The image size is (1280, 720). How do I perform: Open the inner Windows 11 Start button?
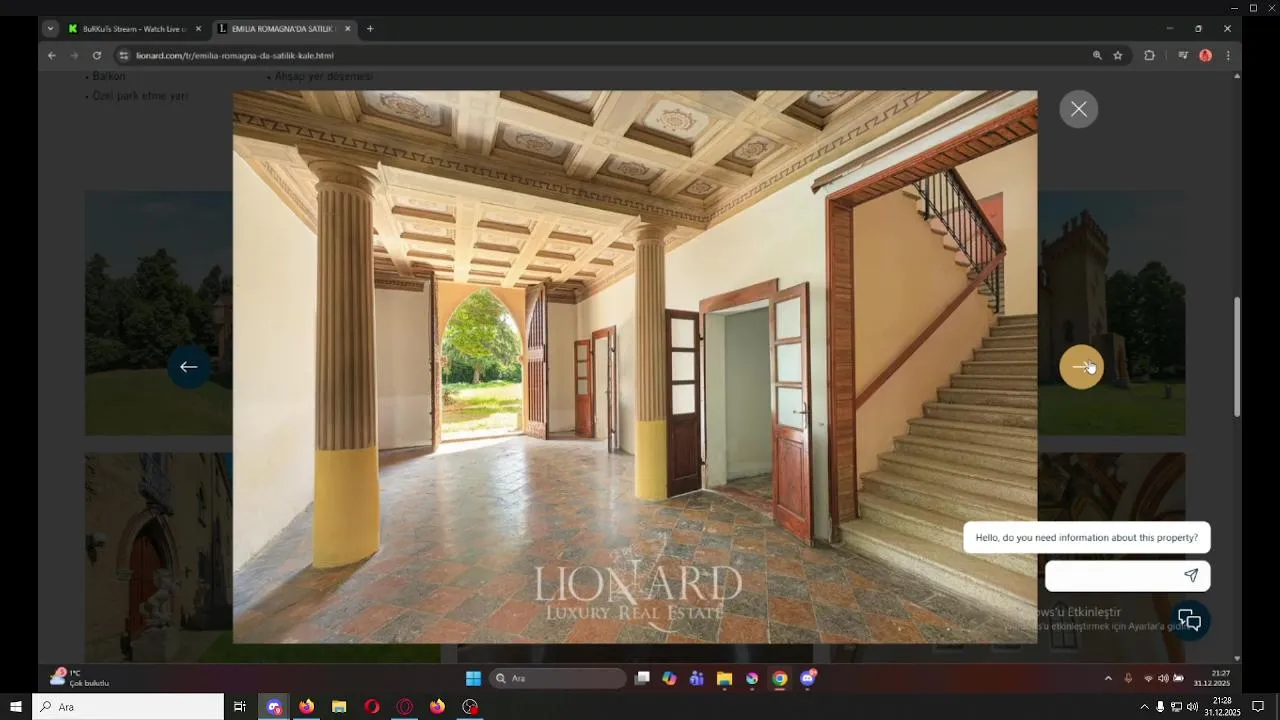[474, 678]
